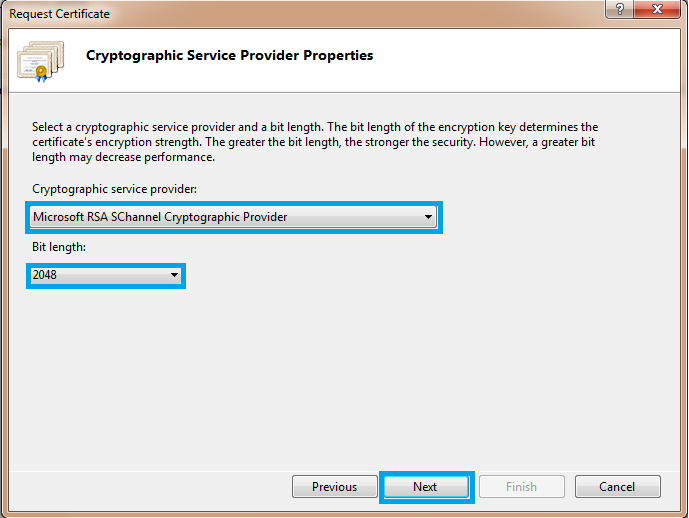Click the question mark help button

(621, 11)
